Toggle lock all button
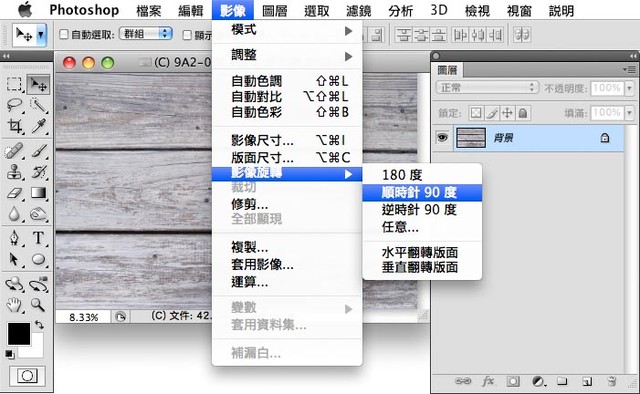The height and width of the screenshot is (394, 640). (x=523, y=113)
